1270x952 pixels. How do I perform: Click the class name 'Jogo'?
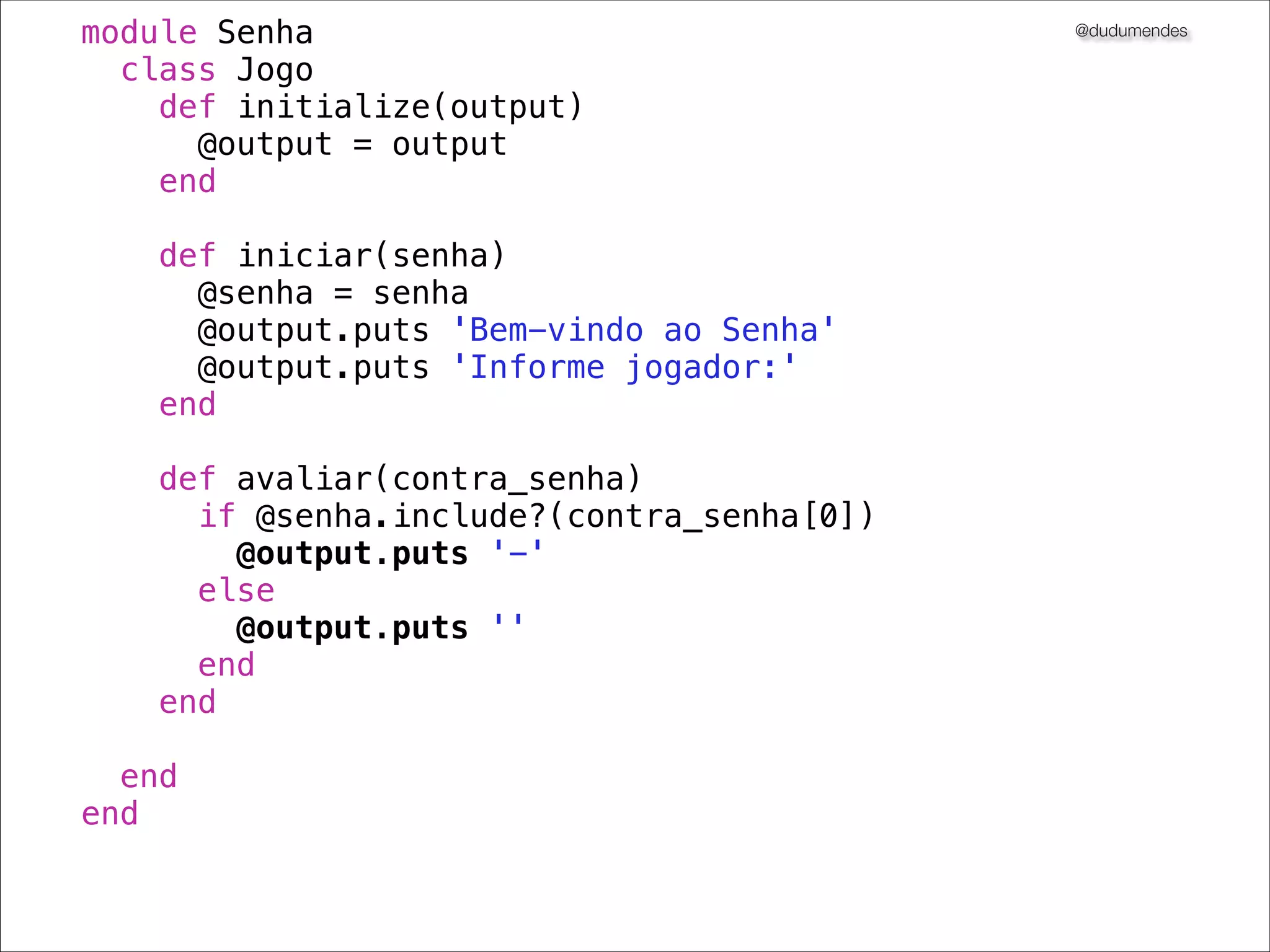click(x=275, y=70)
